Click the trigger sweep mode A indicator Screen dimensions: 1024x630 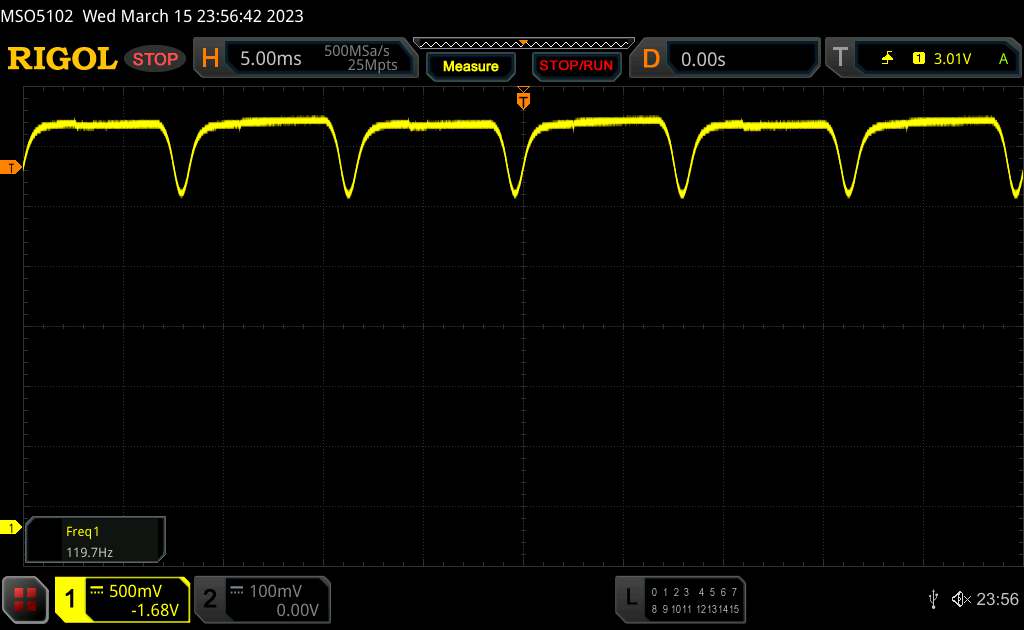coord(1004,59)
